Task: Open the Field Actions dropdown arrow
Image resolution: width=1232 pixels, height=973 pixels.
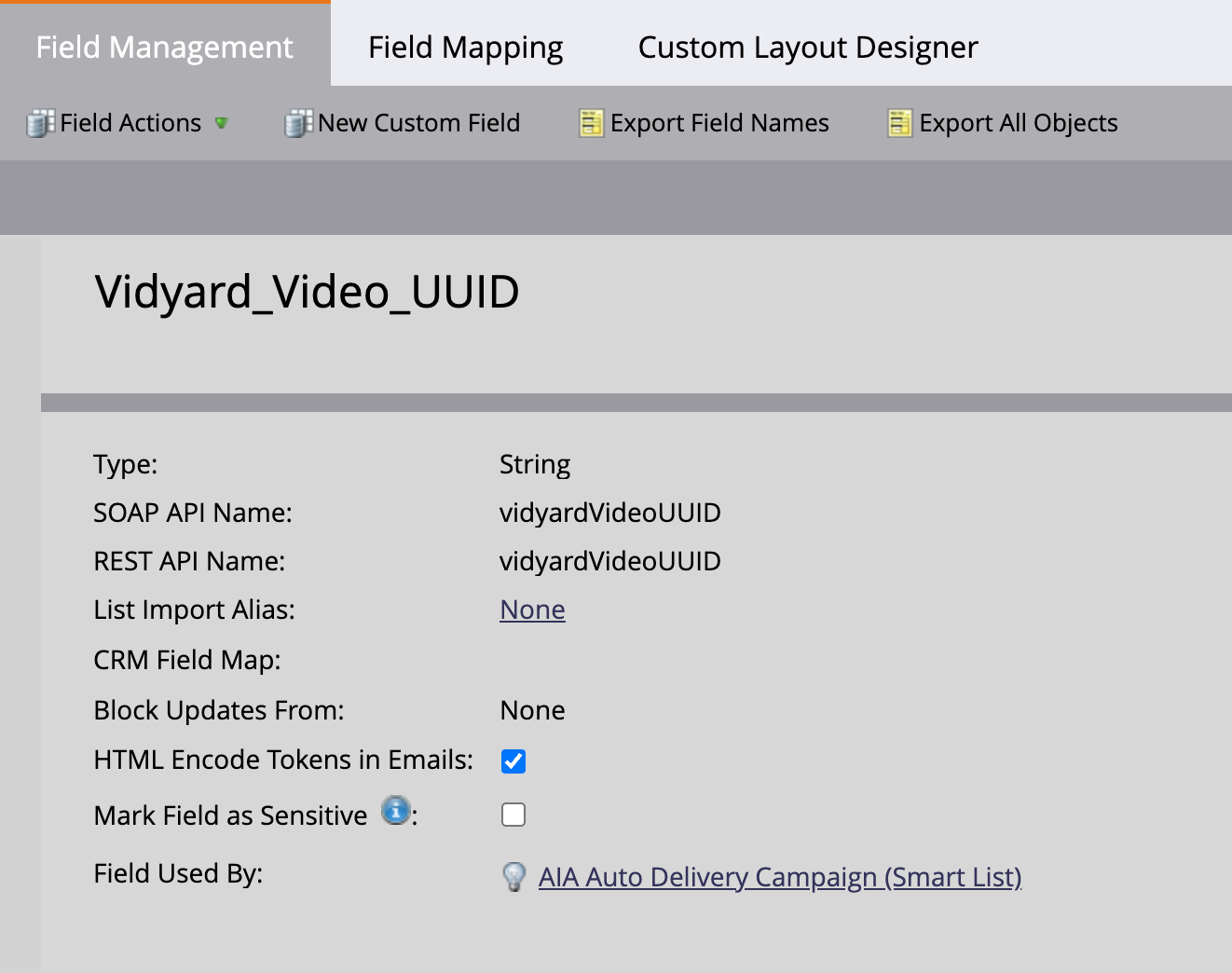Action: coord(222,123)
